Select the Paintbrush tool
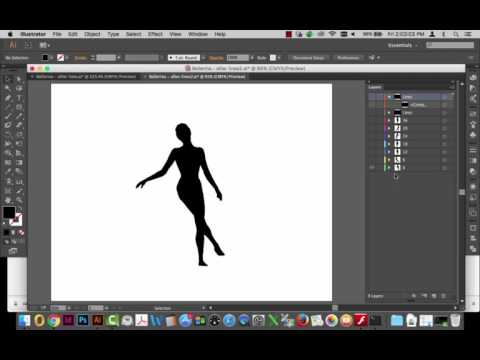The width and height of the screenshot is (480, 360). [x=8, y=116]
